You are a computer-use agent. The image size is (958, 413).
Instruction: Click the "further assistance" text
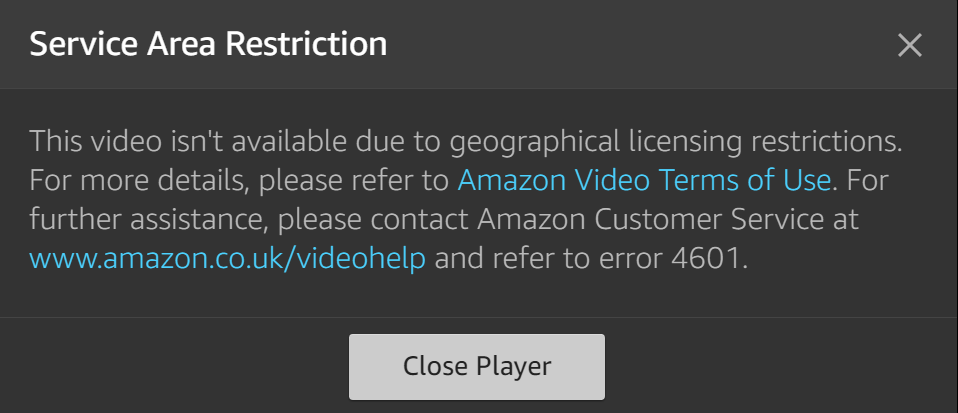point(142,219)
